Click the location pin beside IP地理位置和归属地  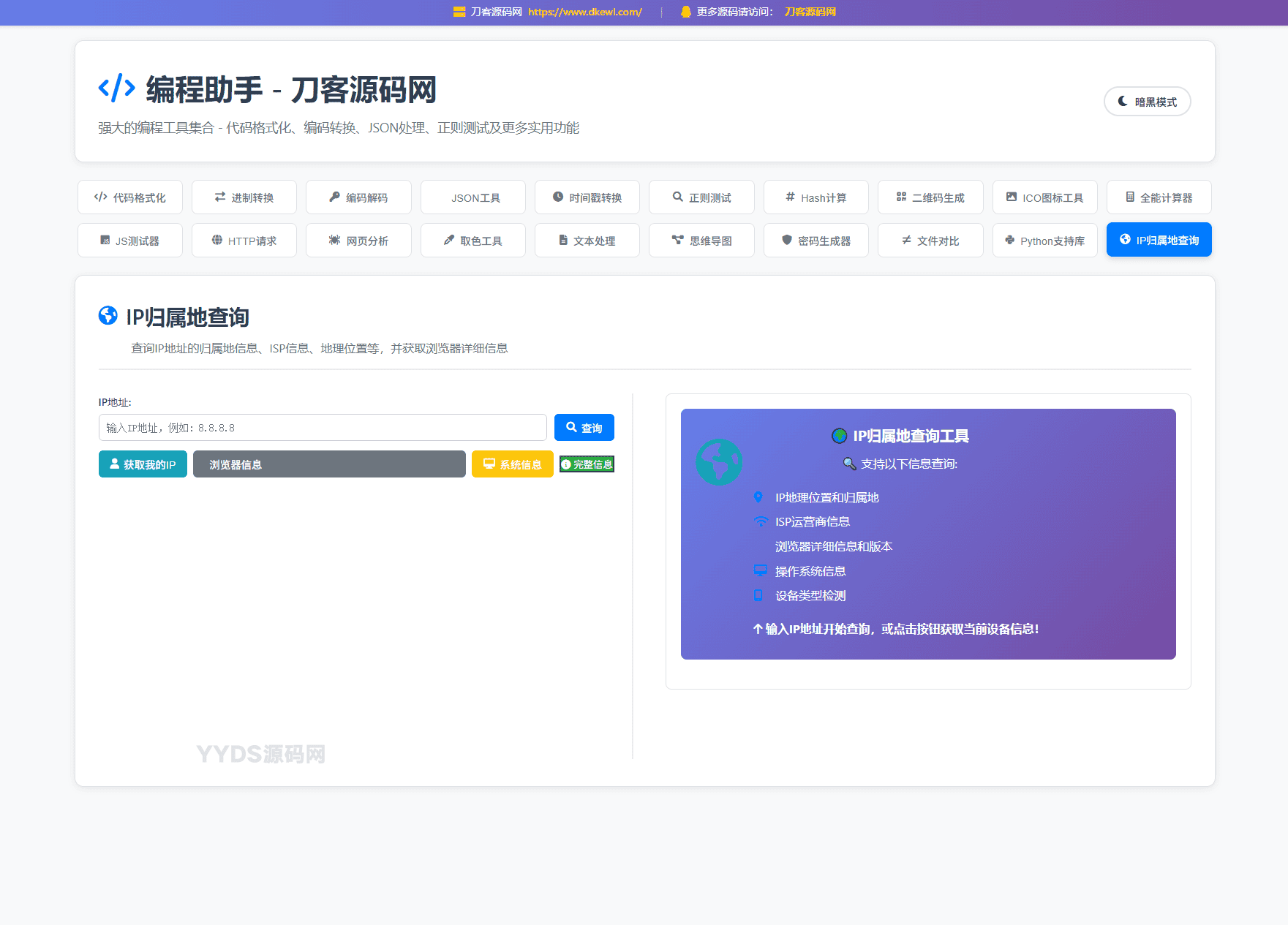pyautogui.click(x=758, y=497)
